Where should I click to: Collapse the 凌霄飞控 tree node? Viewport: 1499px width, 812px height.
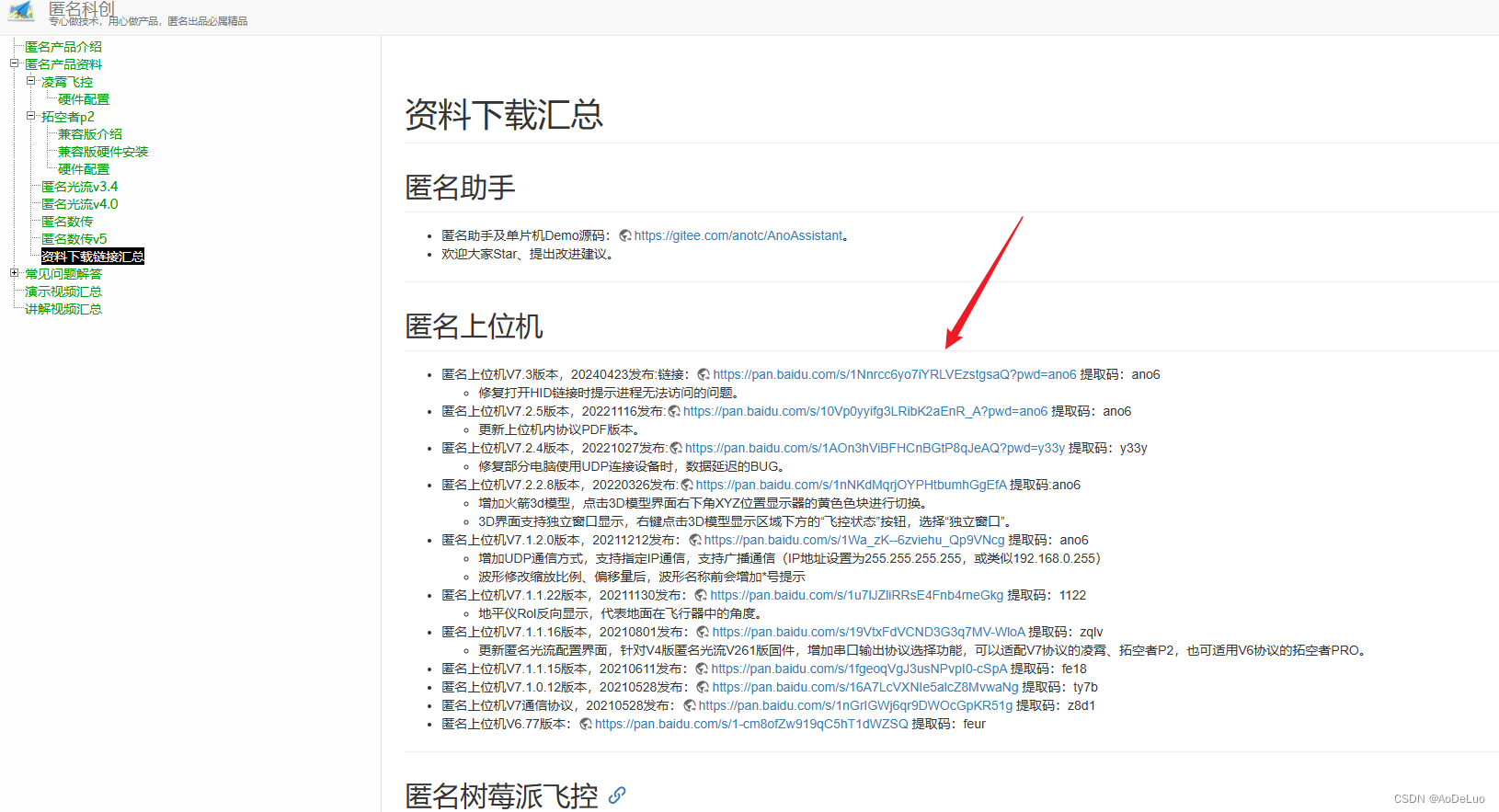tap(30, 81)
